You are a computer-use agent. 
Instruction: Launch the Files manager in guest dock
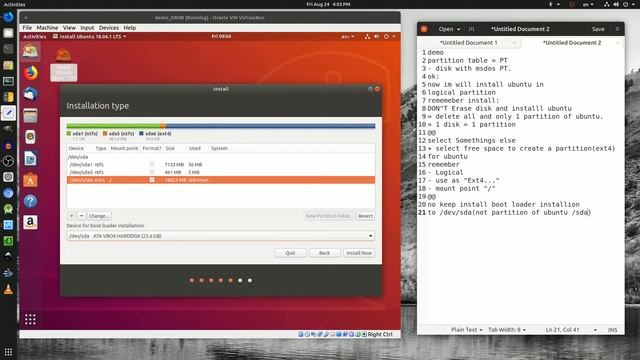coord(31,116)
